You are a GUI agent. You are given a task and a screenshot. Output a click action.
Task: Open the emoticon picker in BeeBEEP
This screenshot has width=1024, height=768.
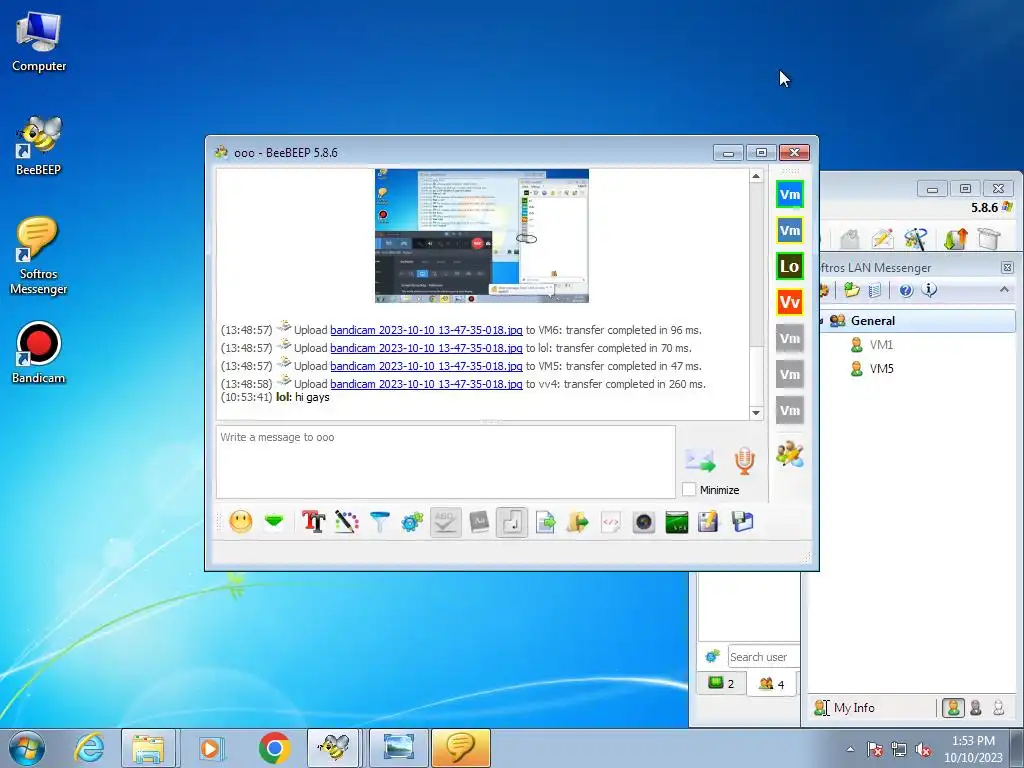241,522
